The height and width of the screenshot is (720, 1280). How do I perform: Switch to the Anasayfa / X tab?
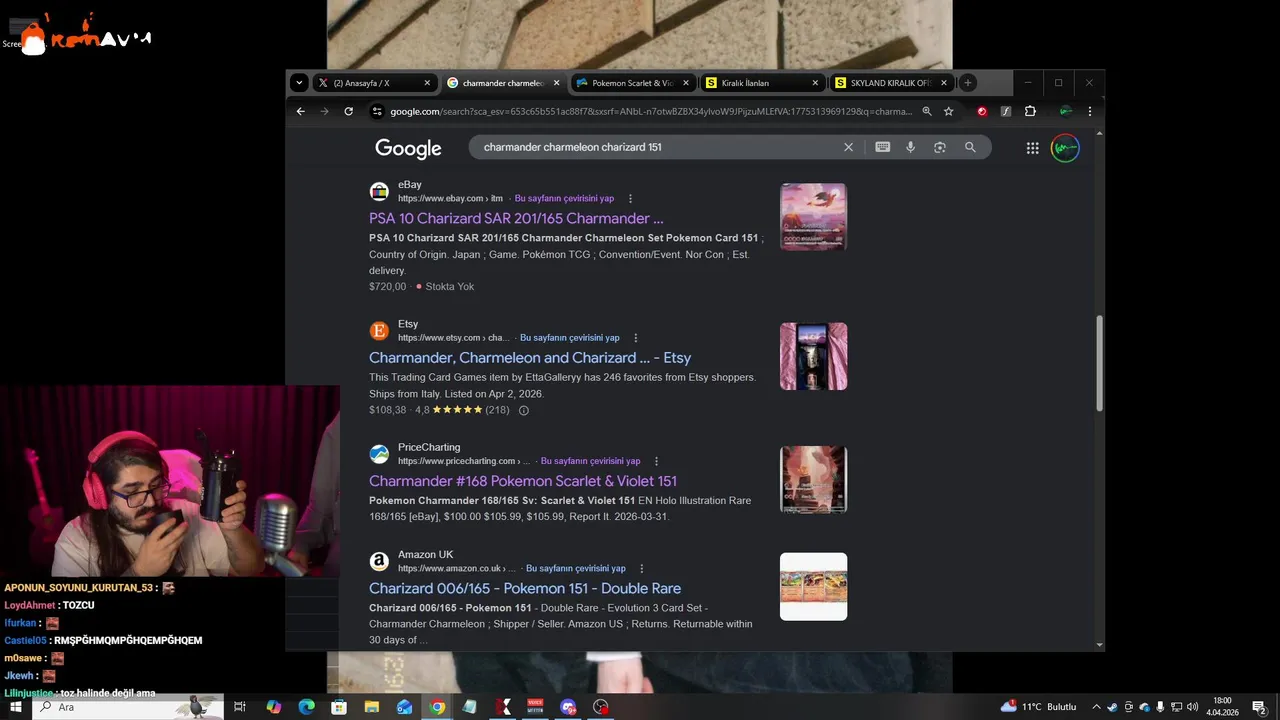(375, 83)
